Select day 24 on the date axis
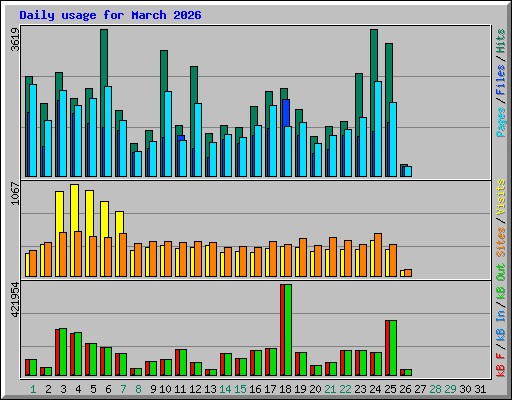512x400 pixels. point(375,389)
